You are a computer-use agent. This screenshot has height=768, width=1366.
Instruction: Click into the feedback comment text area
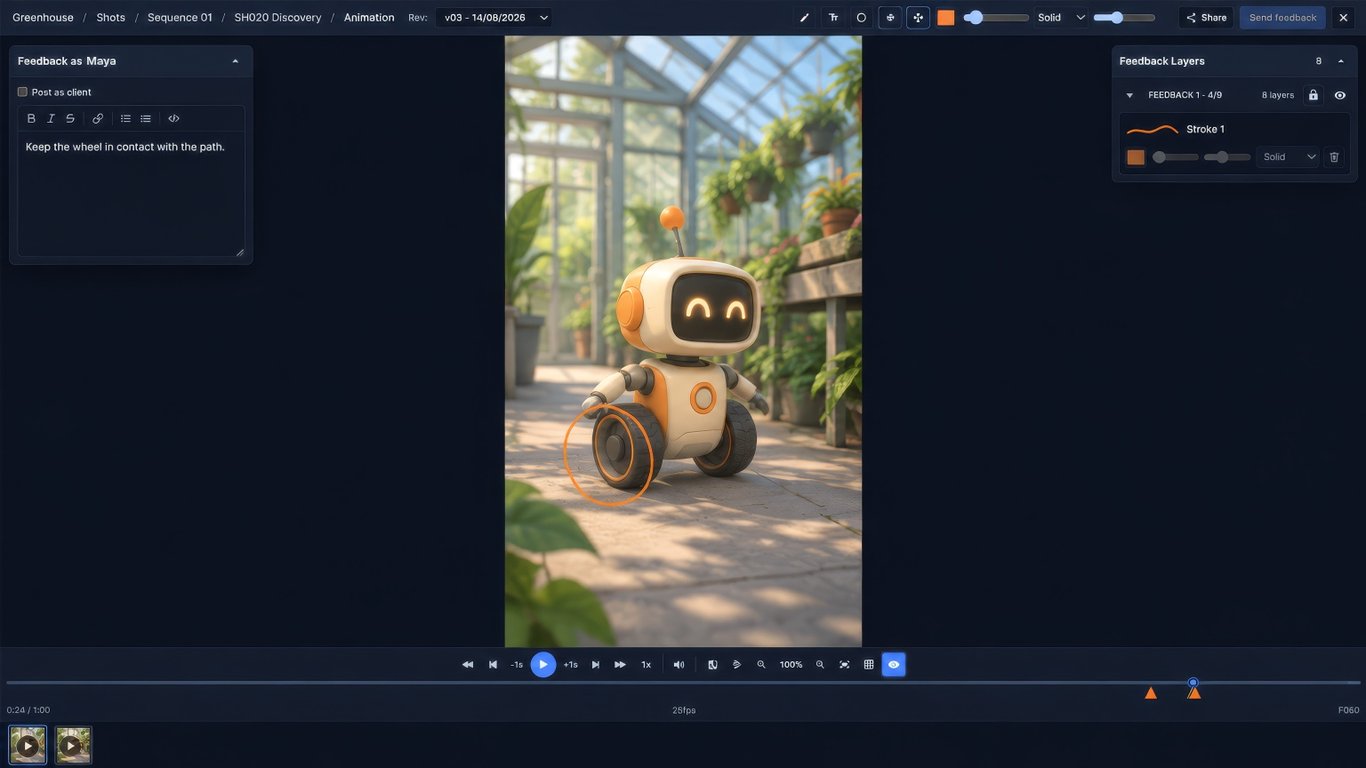tap(131, 194)
